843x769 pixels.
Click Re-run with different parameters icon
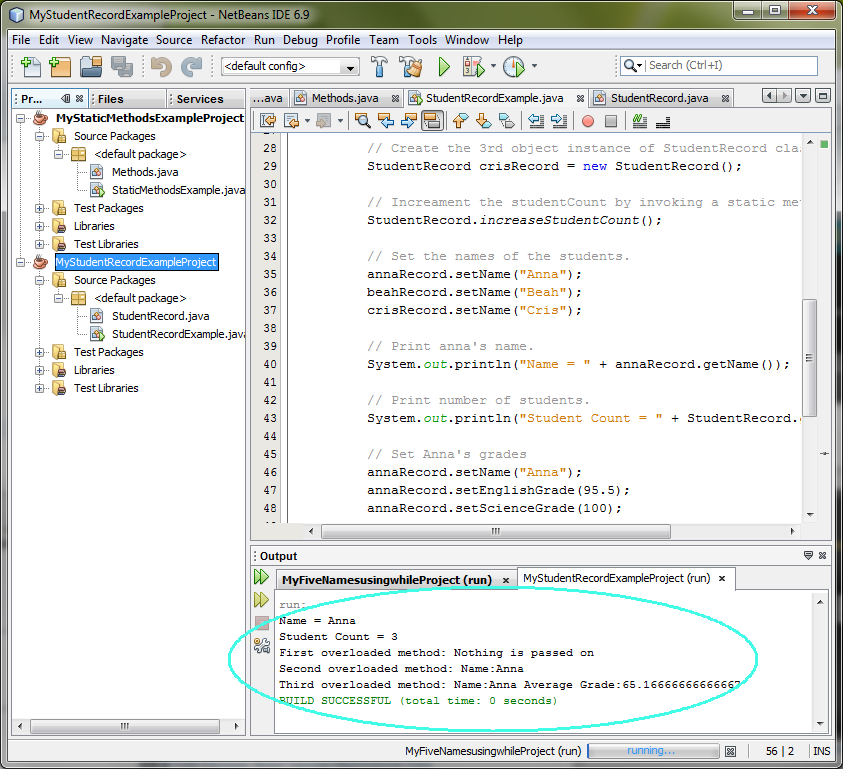(261, 600)
